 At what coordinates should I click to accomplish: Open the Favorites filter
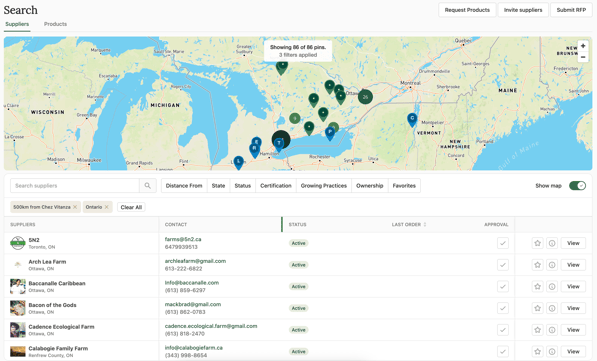click(x=404, y=186)
